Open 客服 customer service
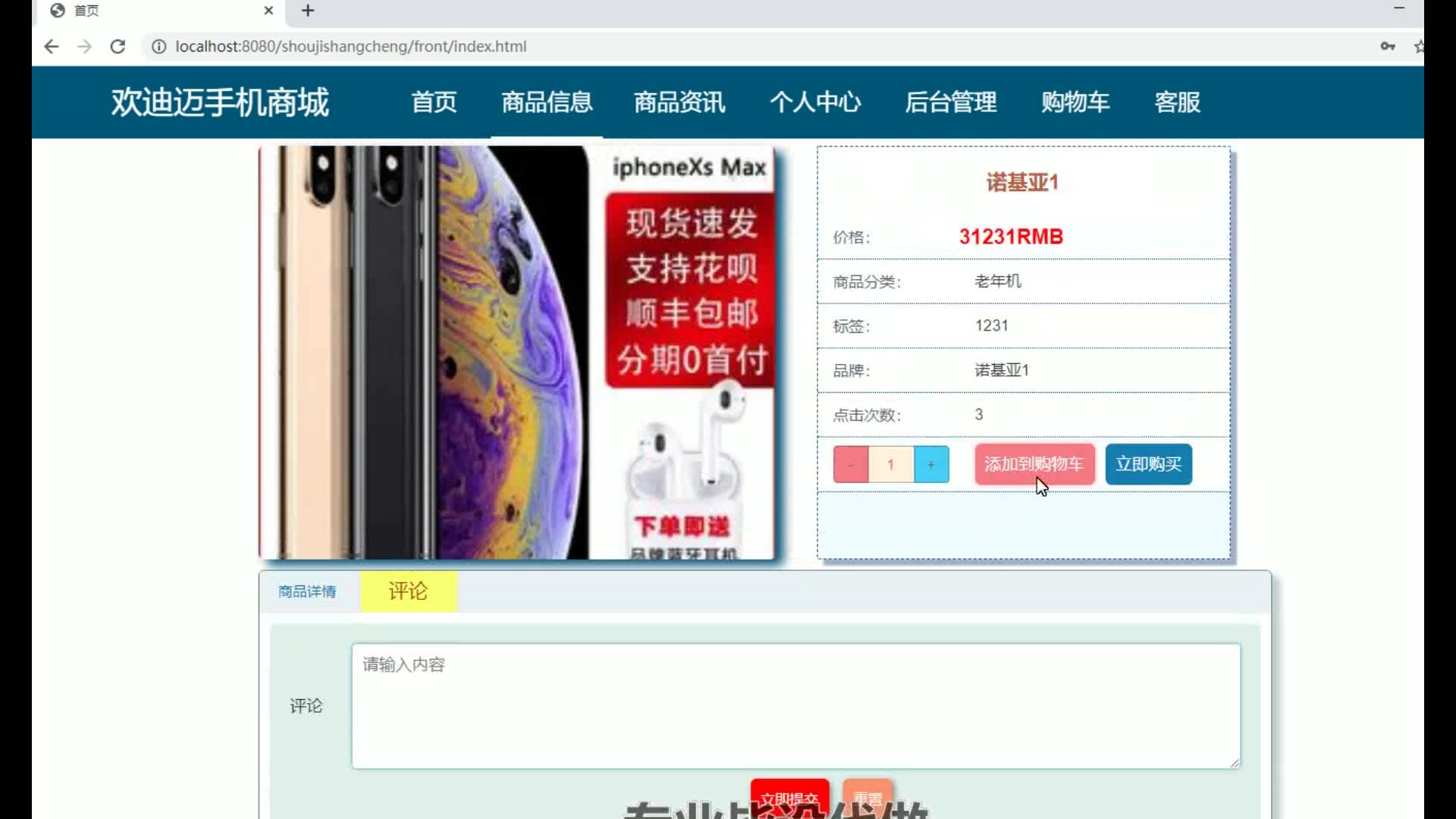This screenshot has width=1456, height=819. 1177,102
